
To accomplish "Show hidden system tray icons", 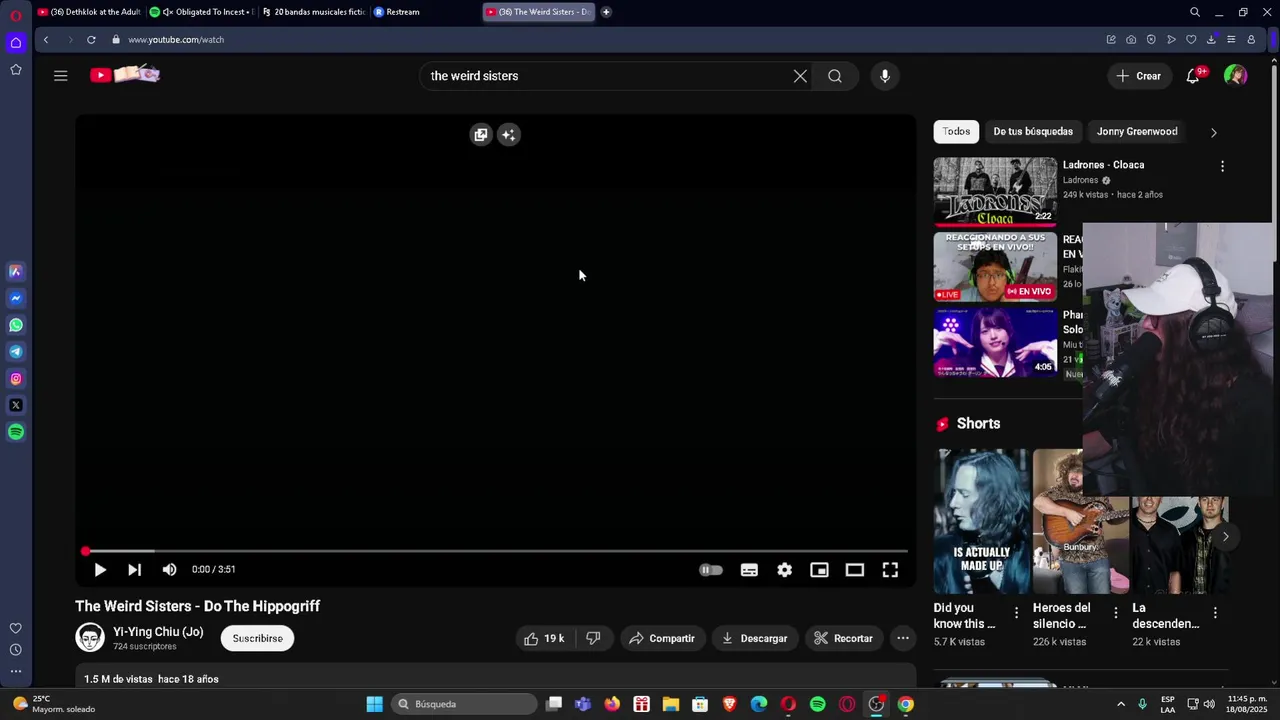I will pyautogui.click(x=1121, y=704).
